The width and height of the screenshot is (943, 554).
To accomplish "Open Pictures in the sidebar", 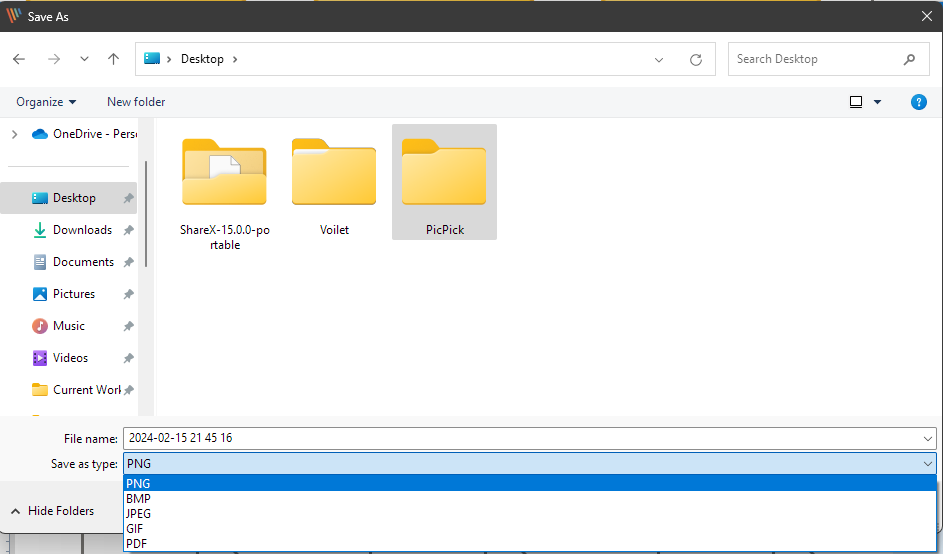I will point(63,294).
